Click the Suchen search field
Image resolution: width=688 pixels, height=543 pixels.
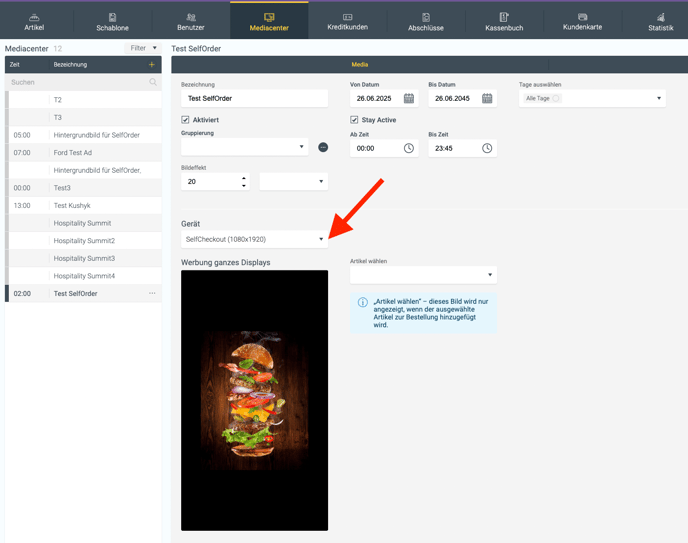click(x=83, y=82)
